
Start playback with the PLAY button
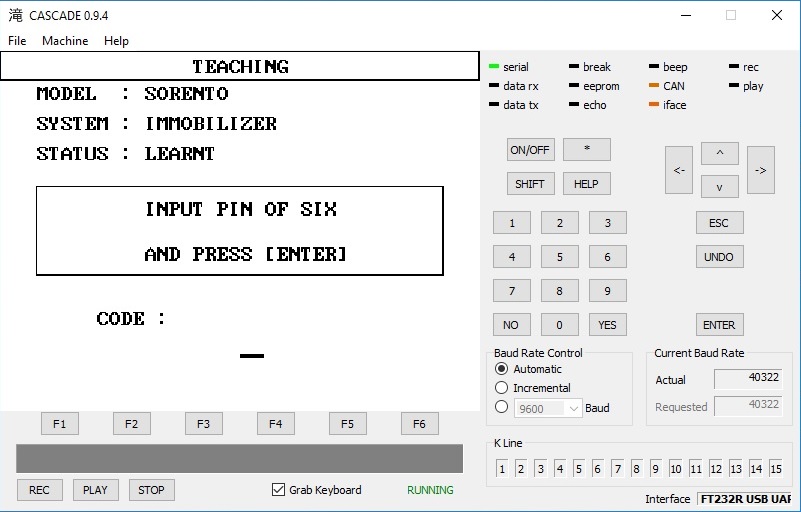point(95,490)
